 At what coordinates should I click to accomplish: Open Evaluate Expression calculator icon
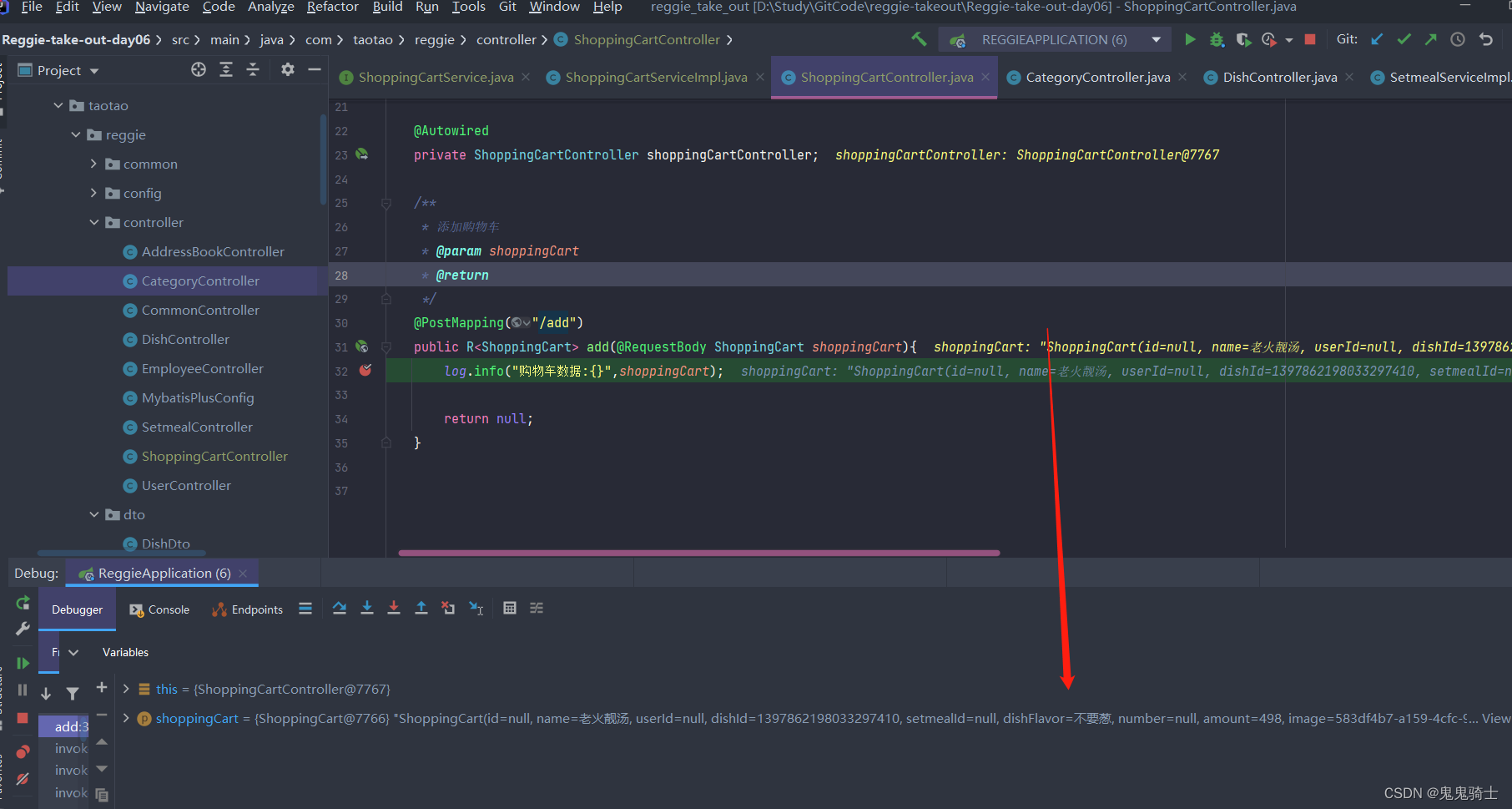click(x=510, y=609)
